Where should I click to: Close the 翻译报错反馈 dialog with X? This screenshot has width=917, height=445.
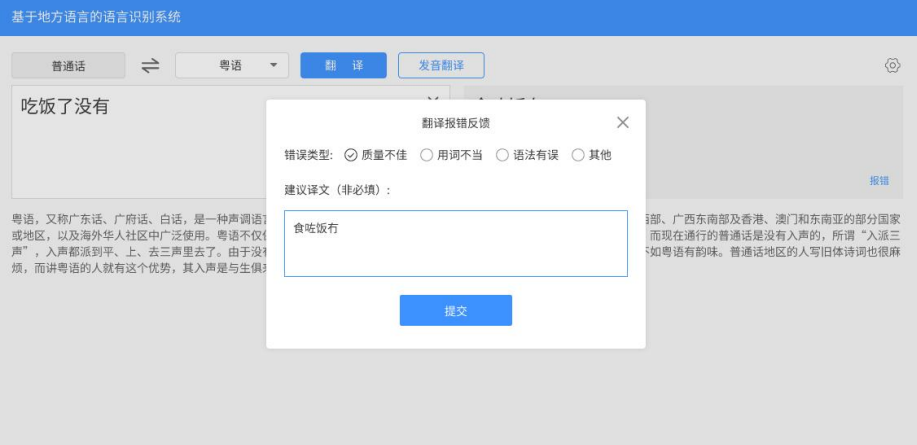(x=623, y=122)
